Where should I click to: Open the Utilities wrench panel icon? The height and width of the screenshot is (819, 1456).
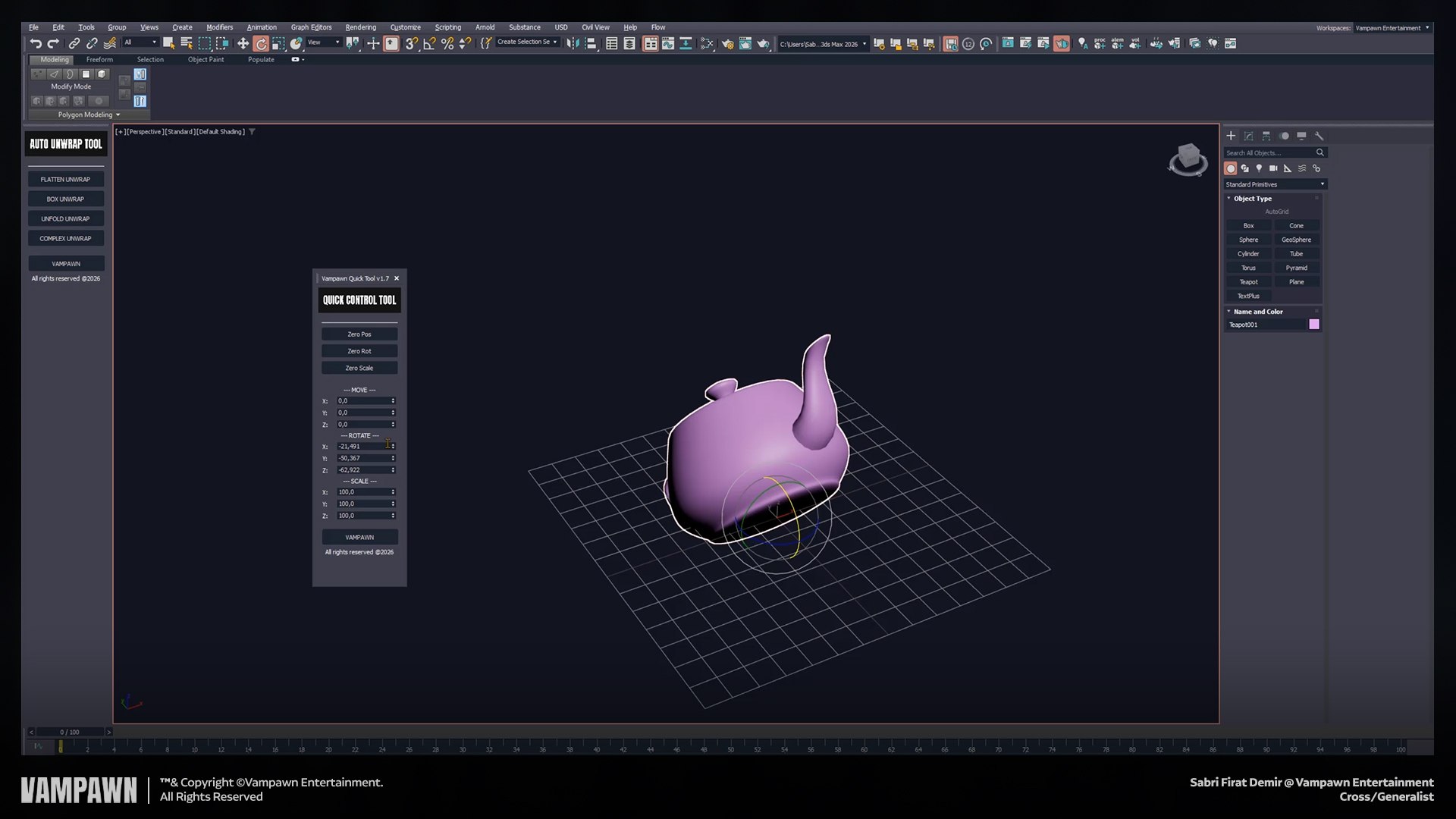pyautogui.click(x=1319, y=136)
